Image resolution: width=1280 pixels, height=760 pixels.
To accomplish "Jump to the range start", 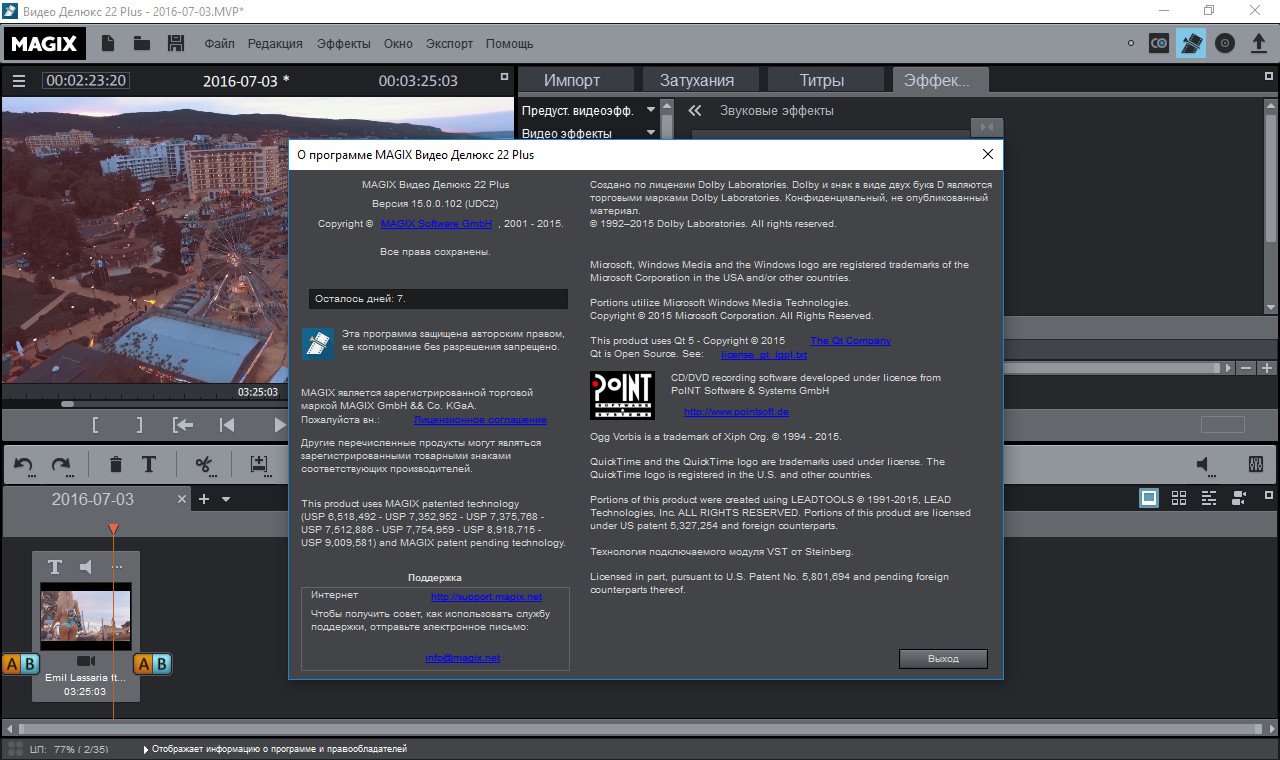I will (182, 424).
